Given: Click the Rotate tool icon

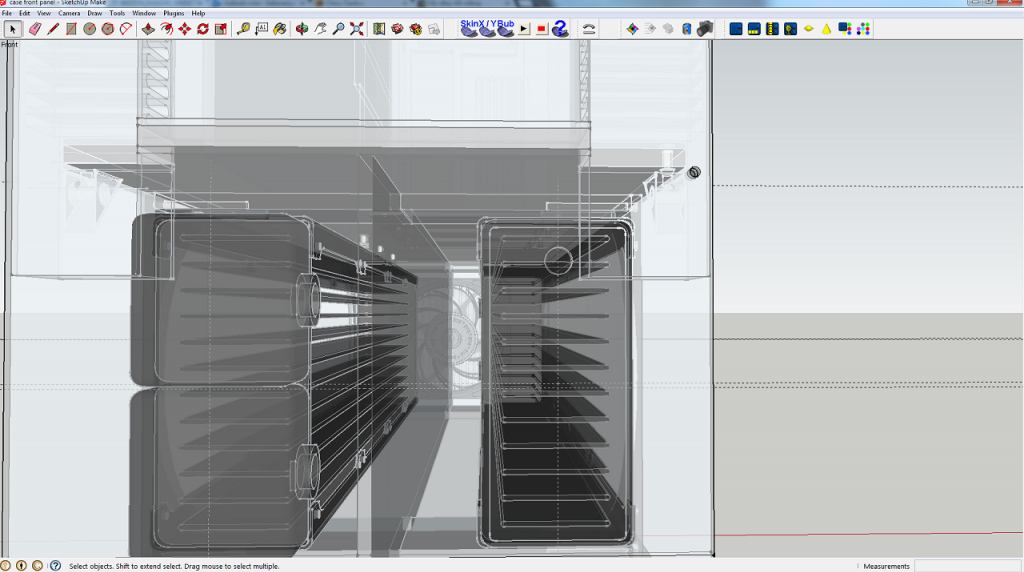Looking at the screenshot, I should (203, 29).
